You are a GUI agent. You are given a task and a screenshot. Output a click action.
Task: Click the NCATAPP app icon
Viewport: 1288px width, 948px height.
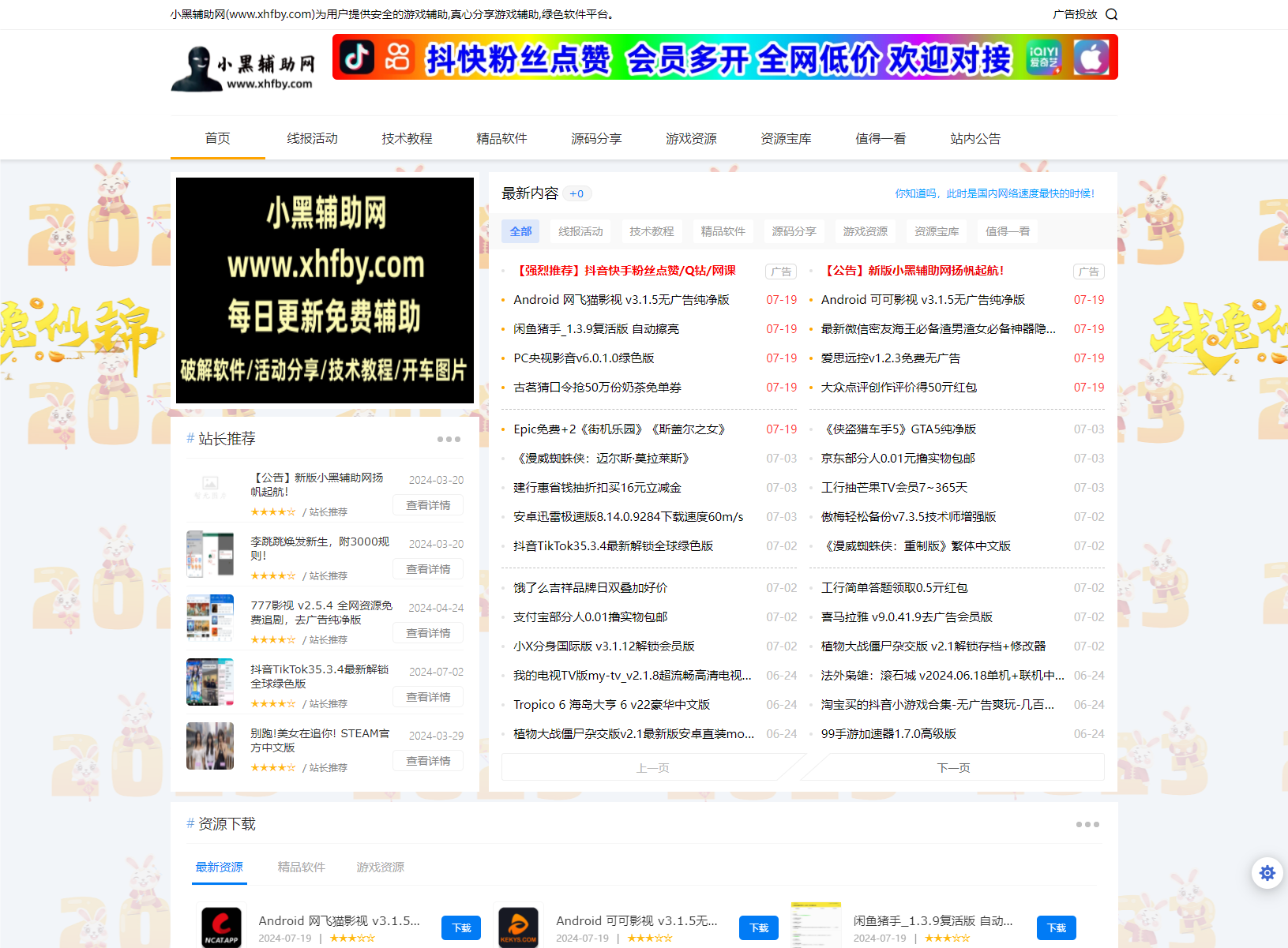tap(221, 927)
